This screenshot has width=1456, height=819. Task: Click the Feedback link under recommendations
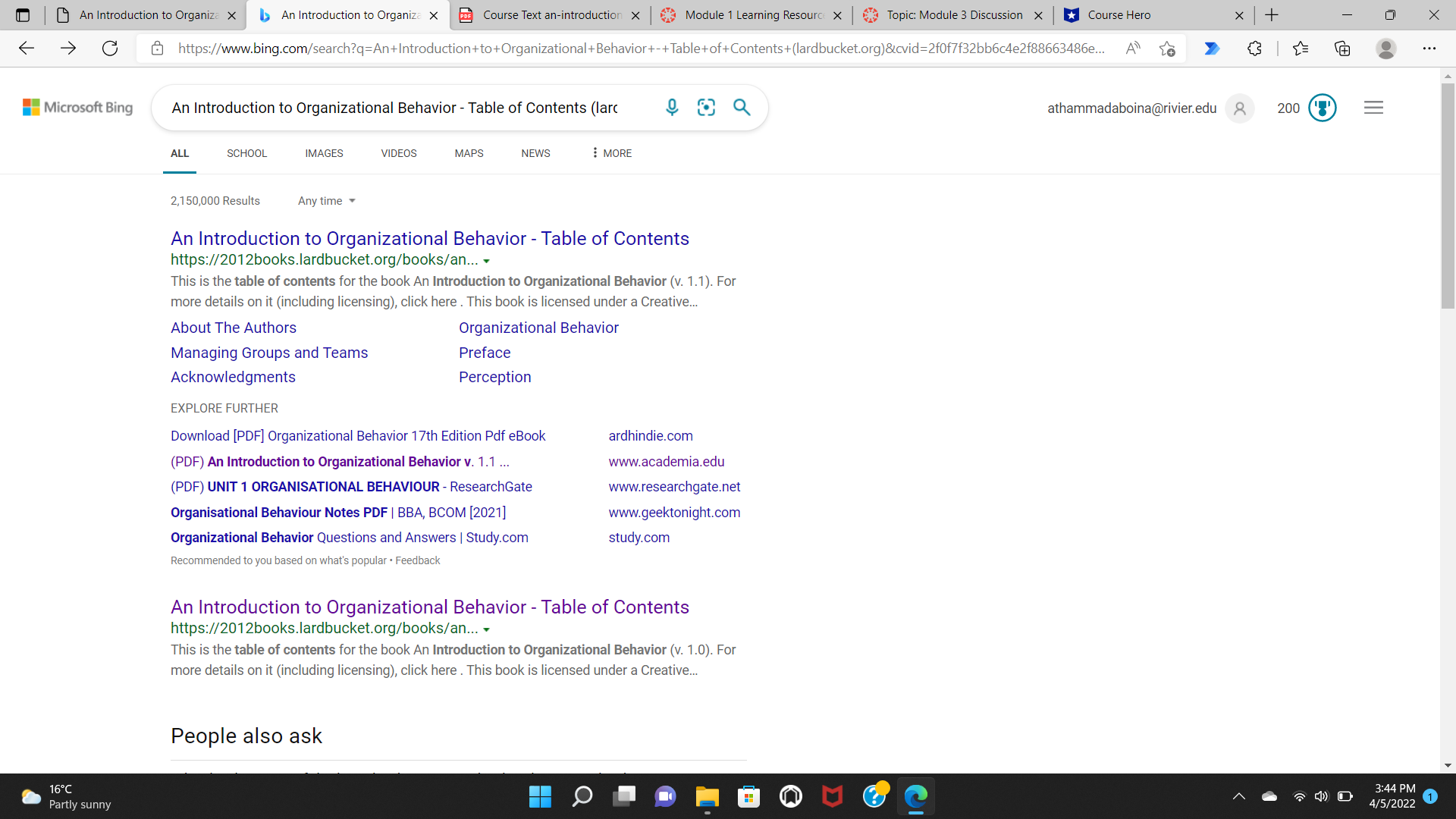tap(417, 560)
